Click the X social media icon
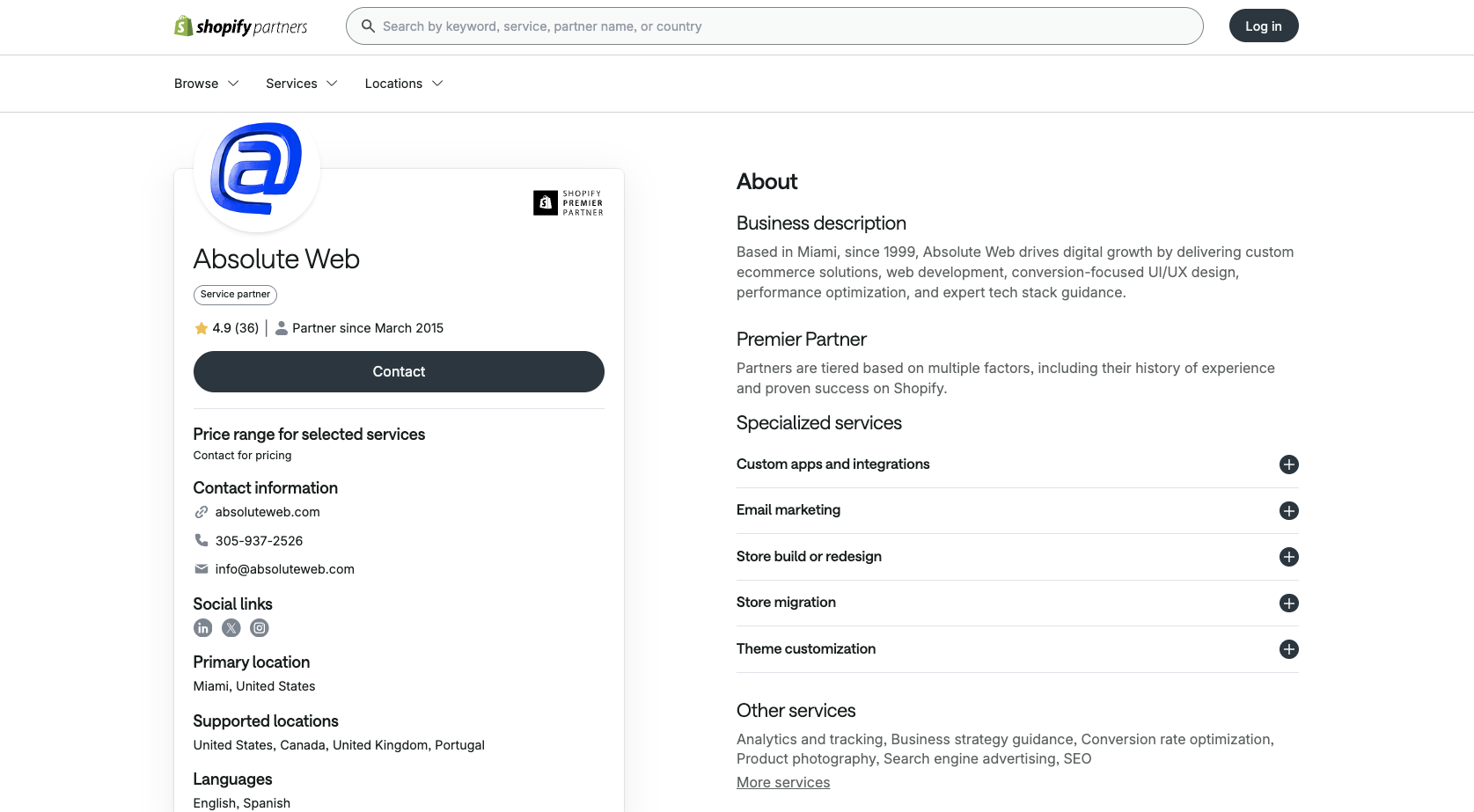Image resolution: width=1474 pixels, height=812 pixels. point(231,627)
